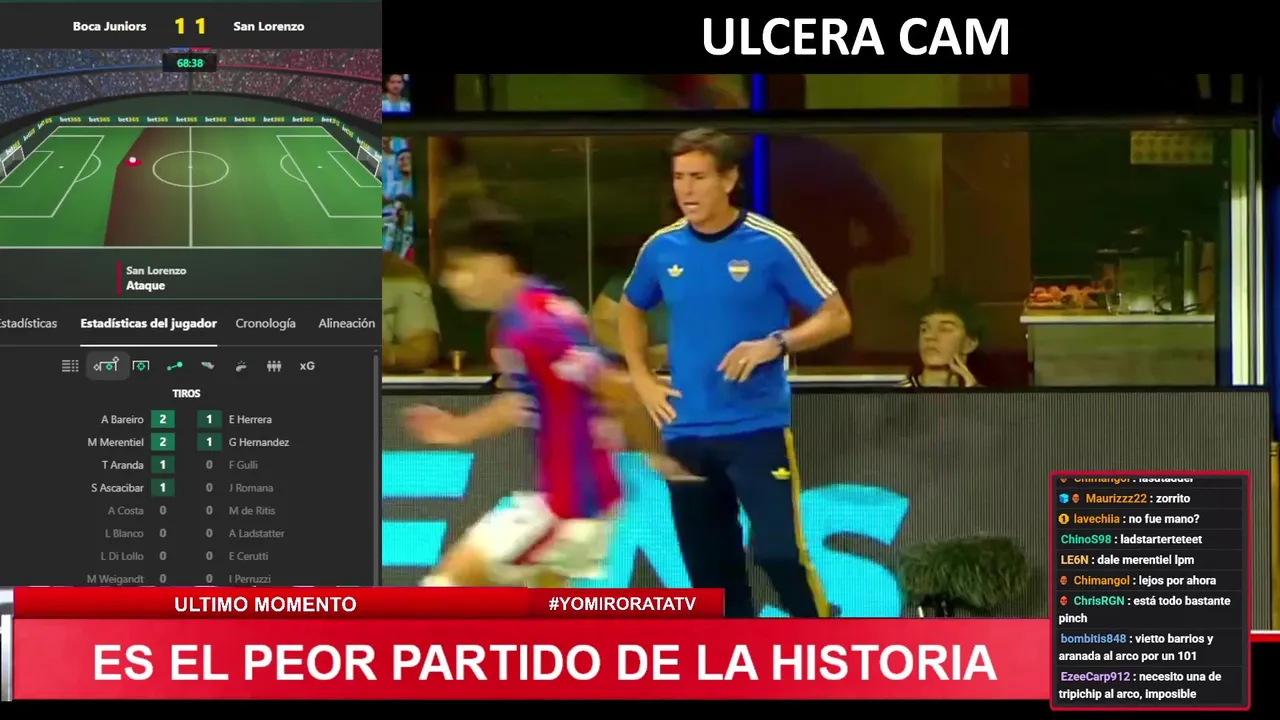Click chat user ChinoS98

(x=1086, y=539)
